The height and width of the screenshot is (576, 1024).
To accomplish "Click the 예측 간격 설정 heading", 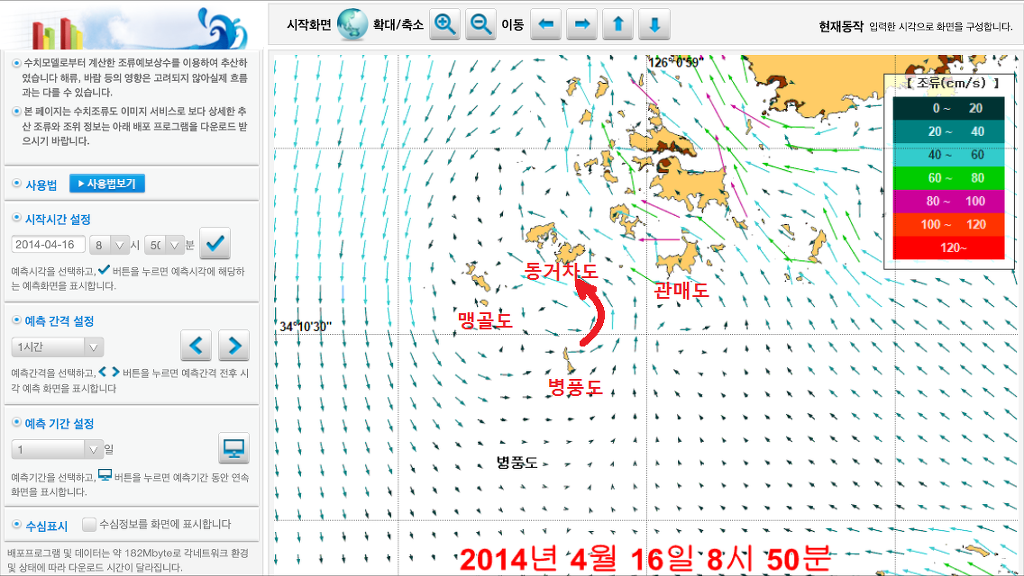I will point(59,321).
